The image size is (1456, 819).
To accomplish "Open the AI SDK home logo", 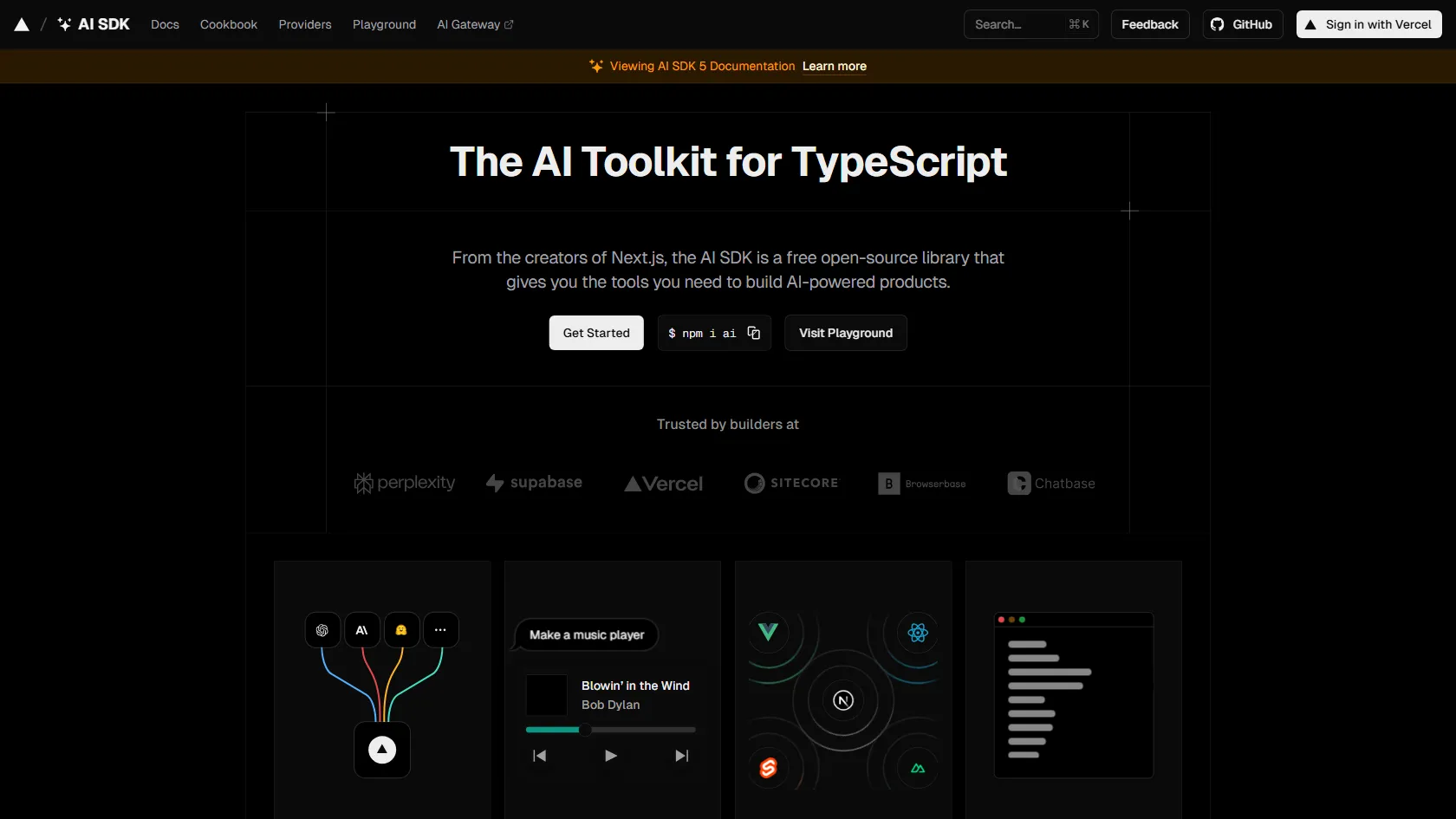I will click(94, 24).
